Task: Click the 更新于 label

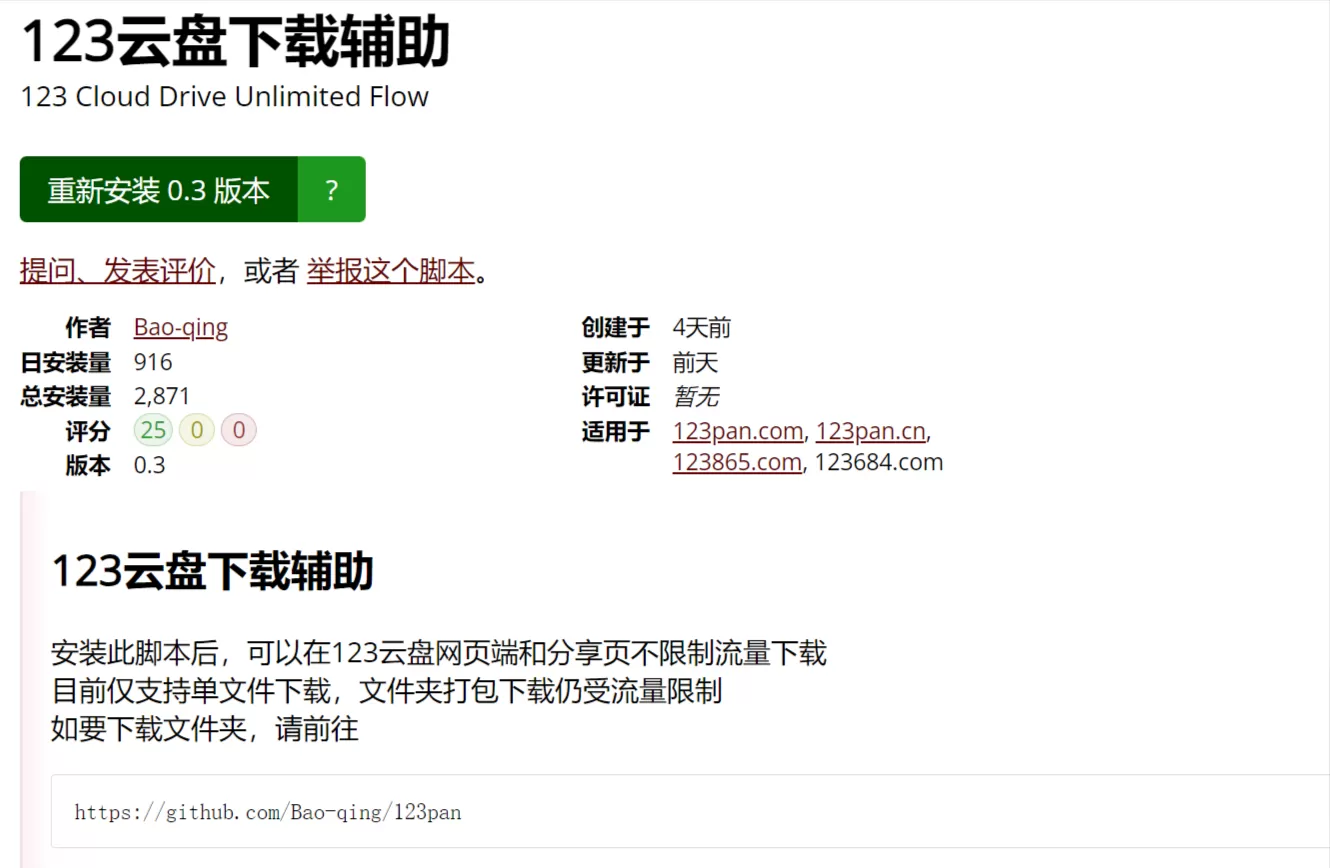Action: click(x=616, y=362)
